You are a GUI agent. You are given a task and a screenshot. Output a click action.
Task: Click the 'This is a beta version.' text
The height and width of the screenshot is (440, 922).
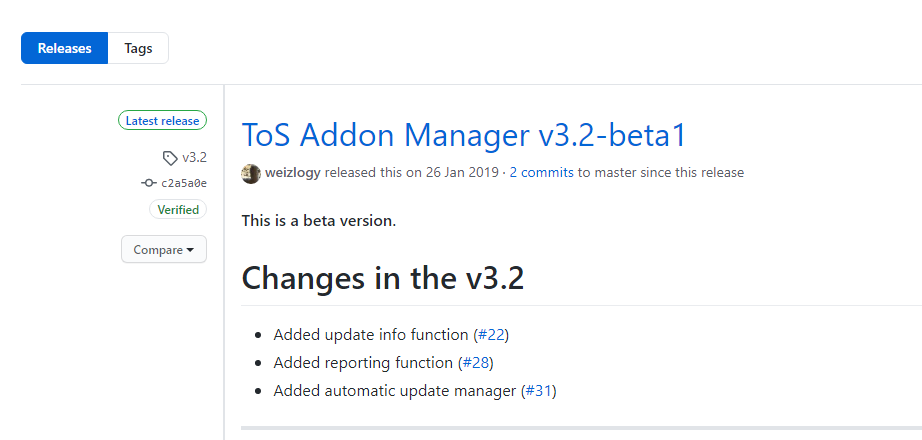(x=319, y=220)
